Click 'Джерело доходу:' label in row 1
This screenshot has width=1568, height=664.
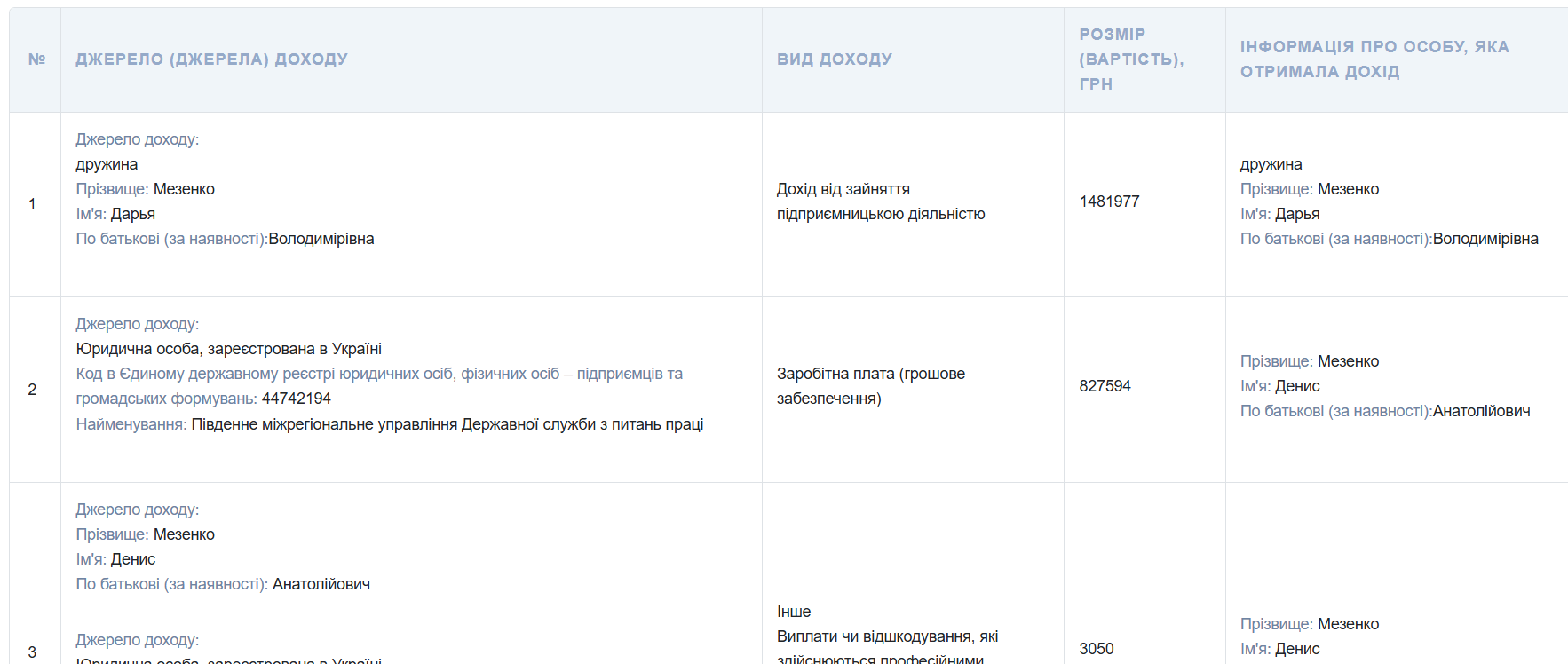[x=137, y=139]
